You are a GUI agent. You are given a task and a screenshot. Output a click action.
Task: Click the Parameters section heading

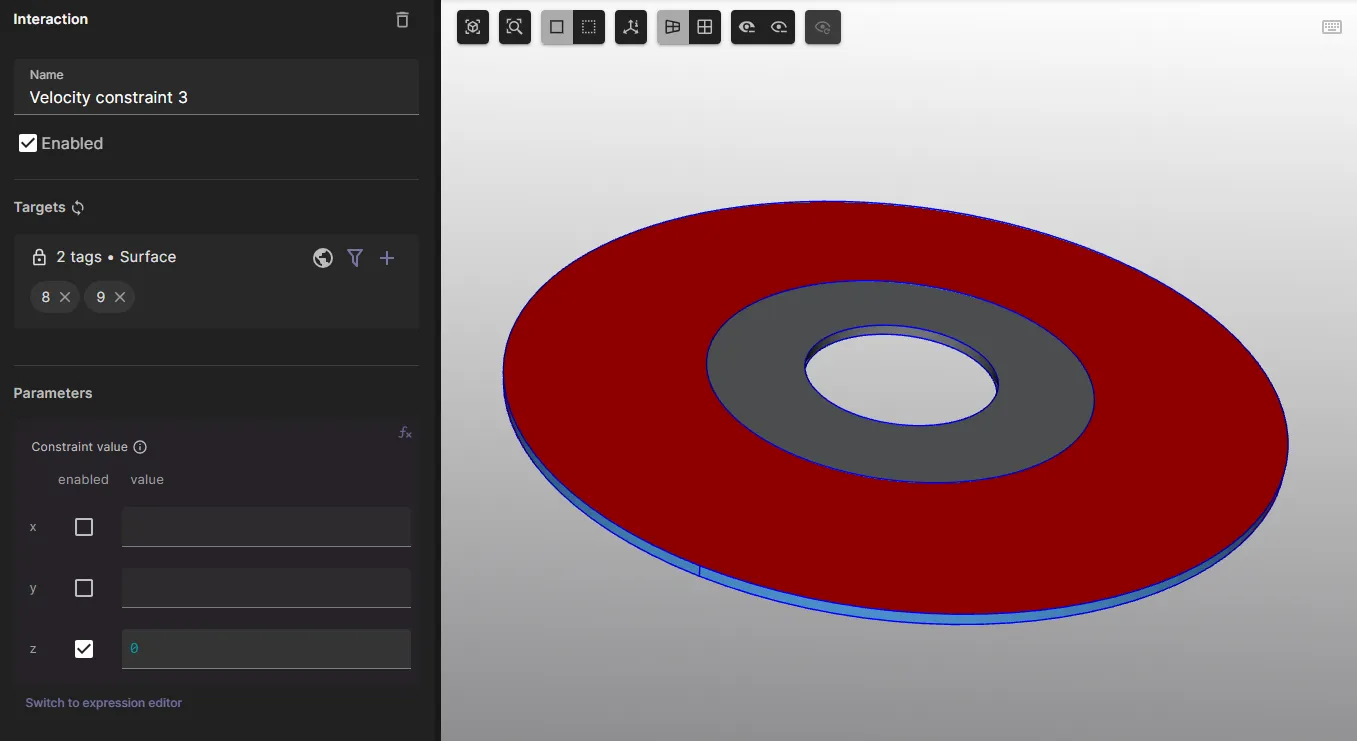(x=53, y=393)
